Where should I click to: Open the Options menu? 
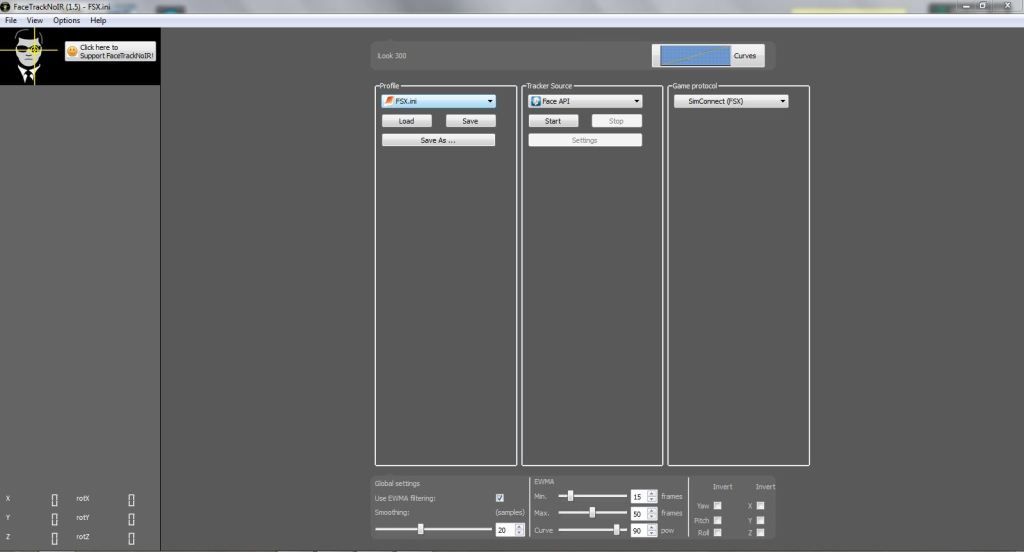66,20
